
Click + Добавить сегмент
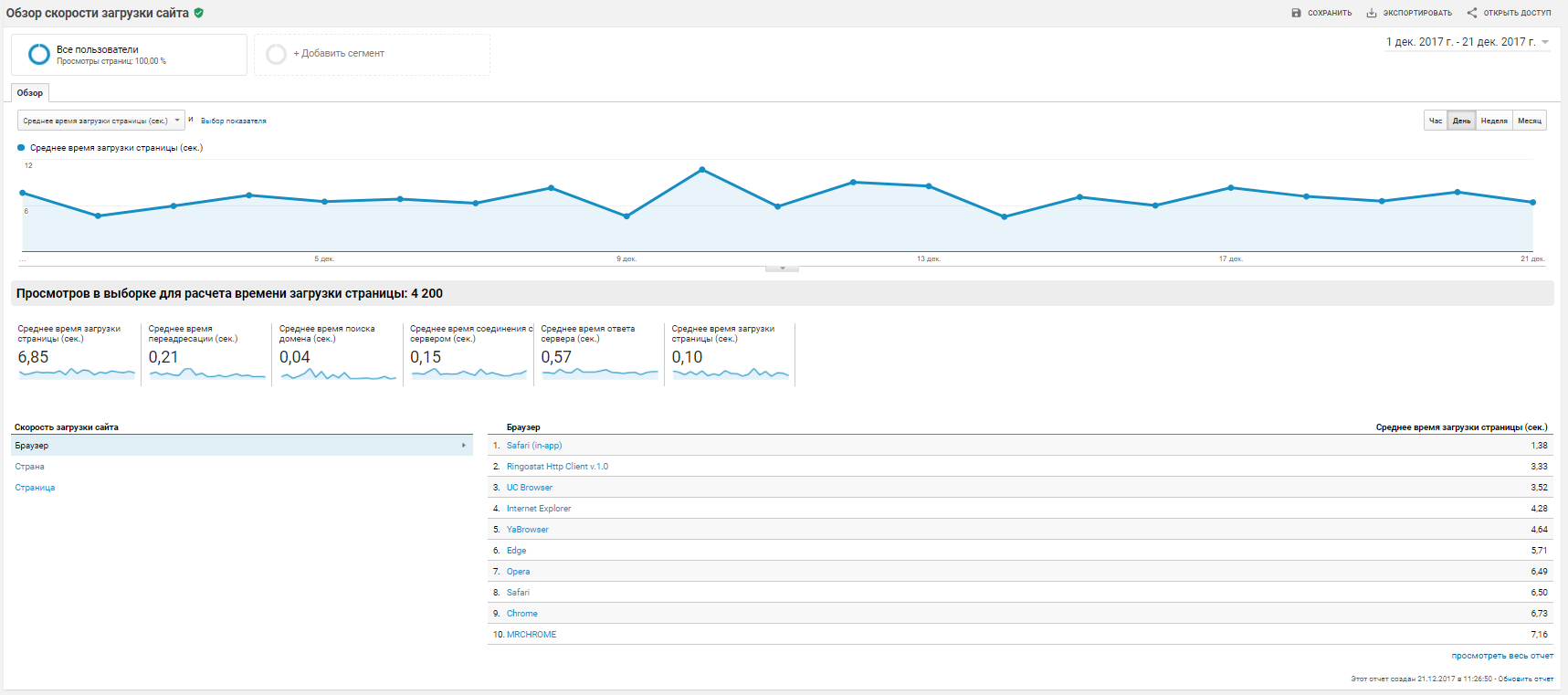pos(339,54)
